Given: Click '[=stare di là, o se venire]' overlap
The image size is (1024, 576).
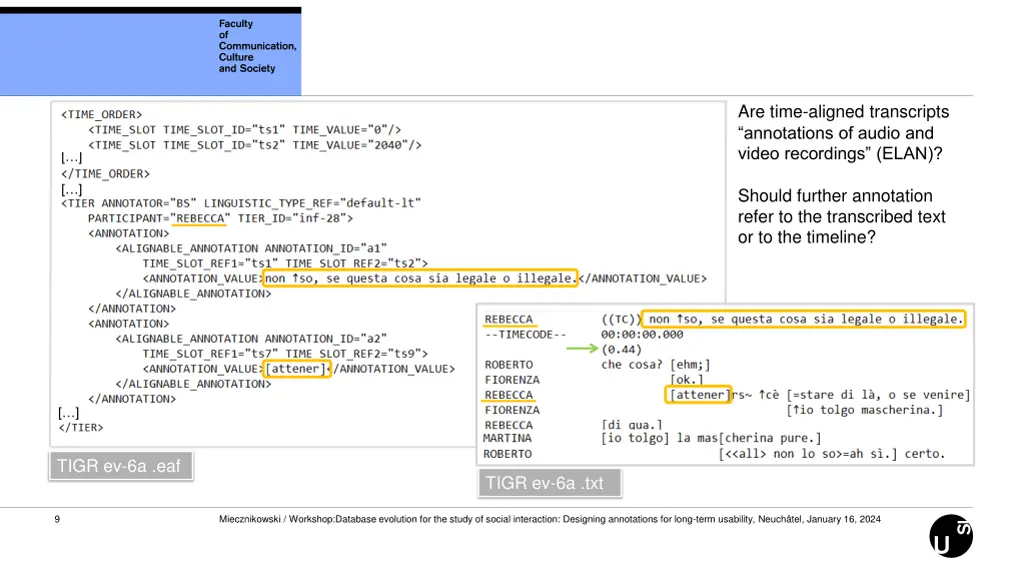Looking at the screenshot, I should click(x=878, y=395).
